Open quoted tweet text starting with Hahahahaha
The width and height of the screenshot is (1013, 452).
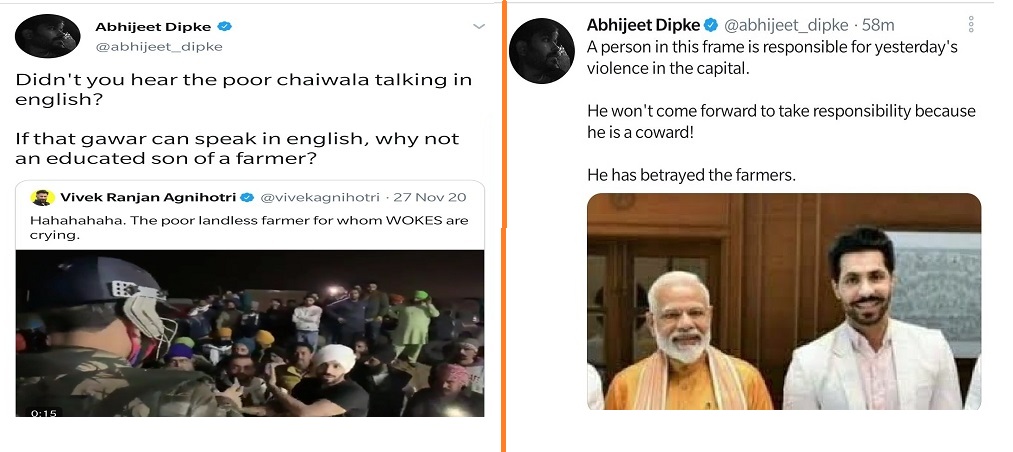coord(249,228)
